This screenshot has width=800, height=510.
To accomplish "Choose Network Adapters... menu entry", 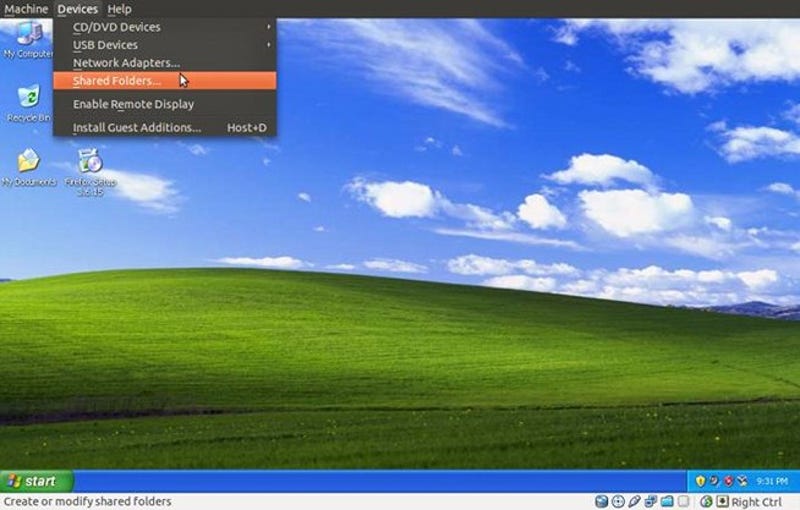I will tap(165, 63).
